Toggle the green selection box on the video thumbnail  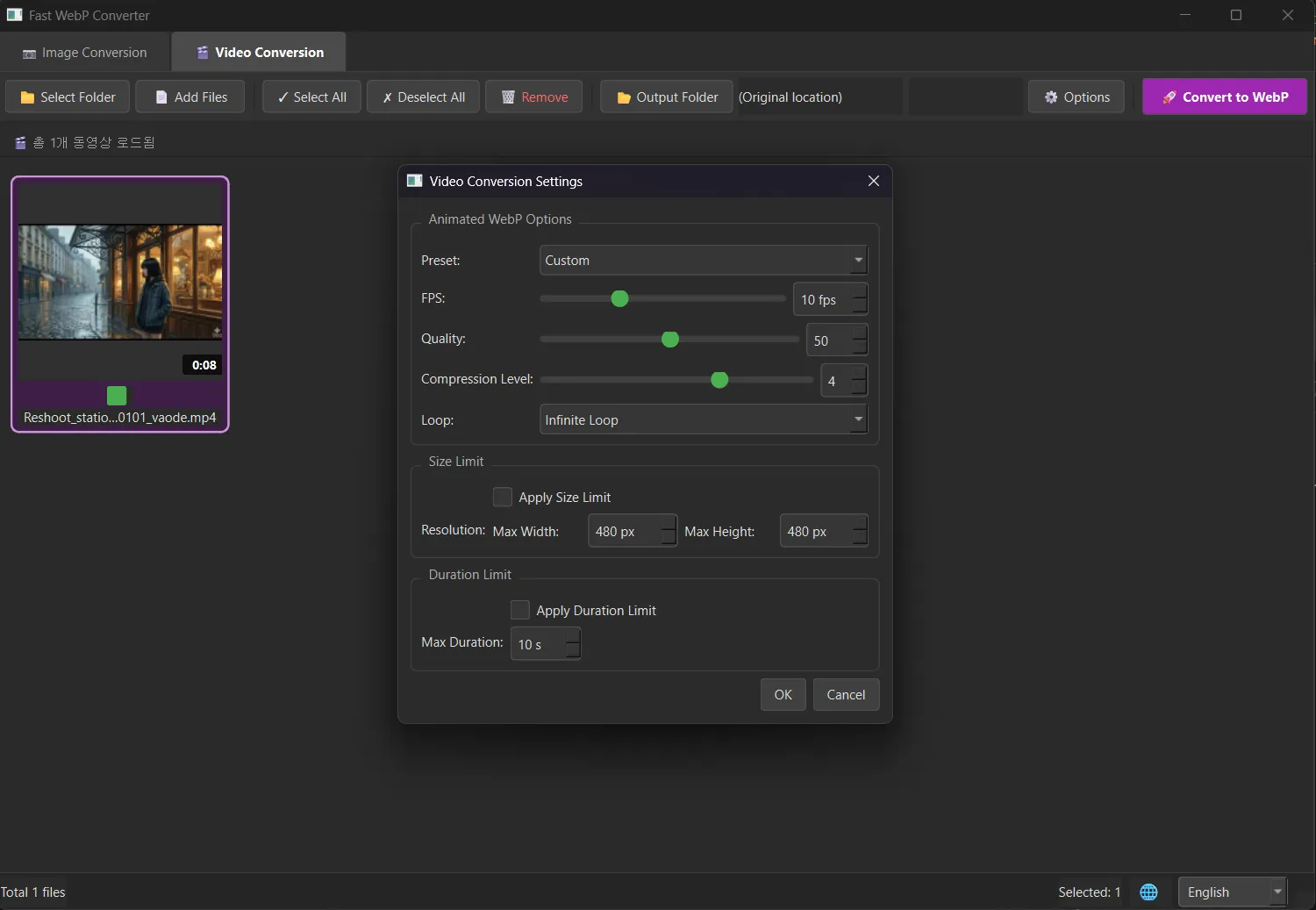116,396
